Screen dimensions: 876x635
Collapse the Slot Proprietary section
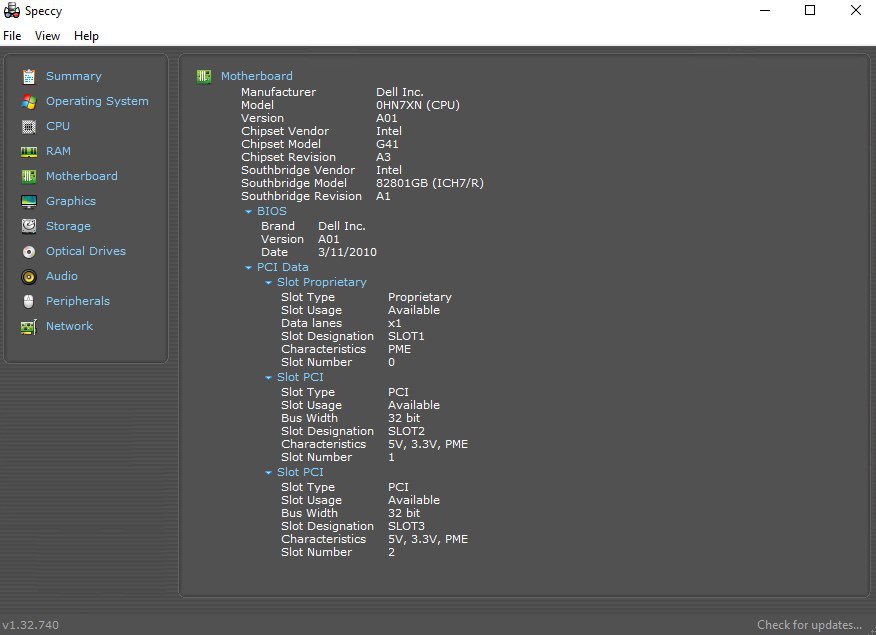(x=268, y=283)
